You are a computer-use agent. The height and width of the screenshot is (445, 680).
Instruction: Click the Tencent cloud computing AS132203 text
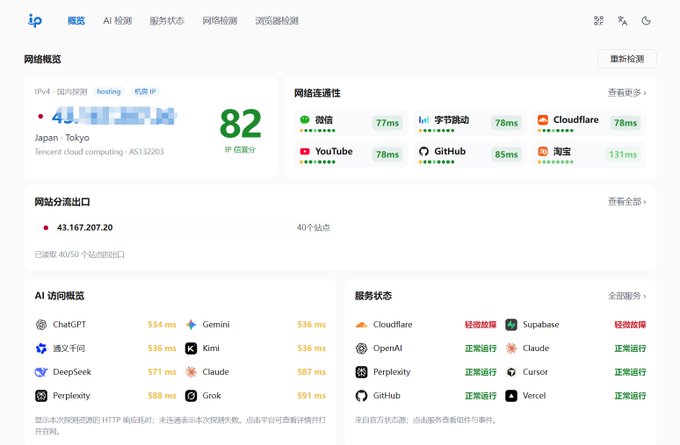click(x=99, y=152)
